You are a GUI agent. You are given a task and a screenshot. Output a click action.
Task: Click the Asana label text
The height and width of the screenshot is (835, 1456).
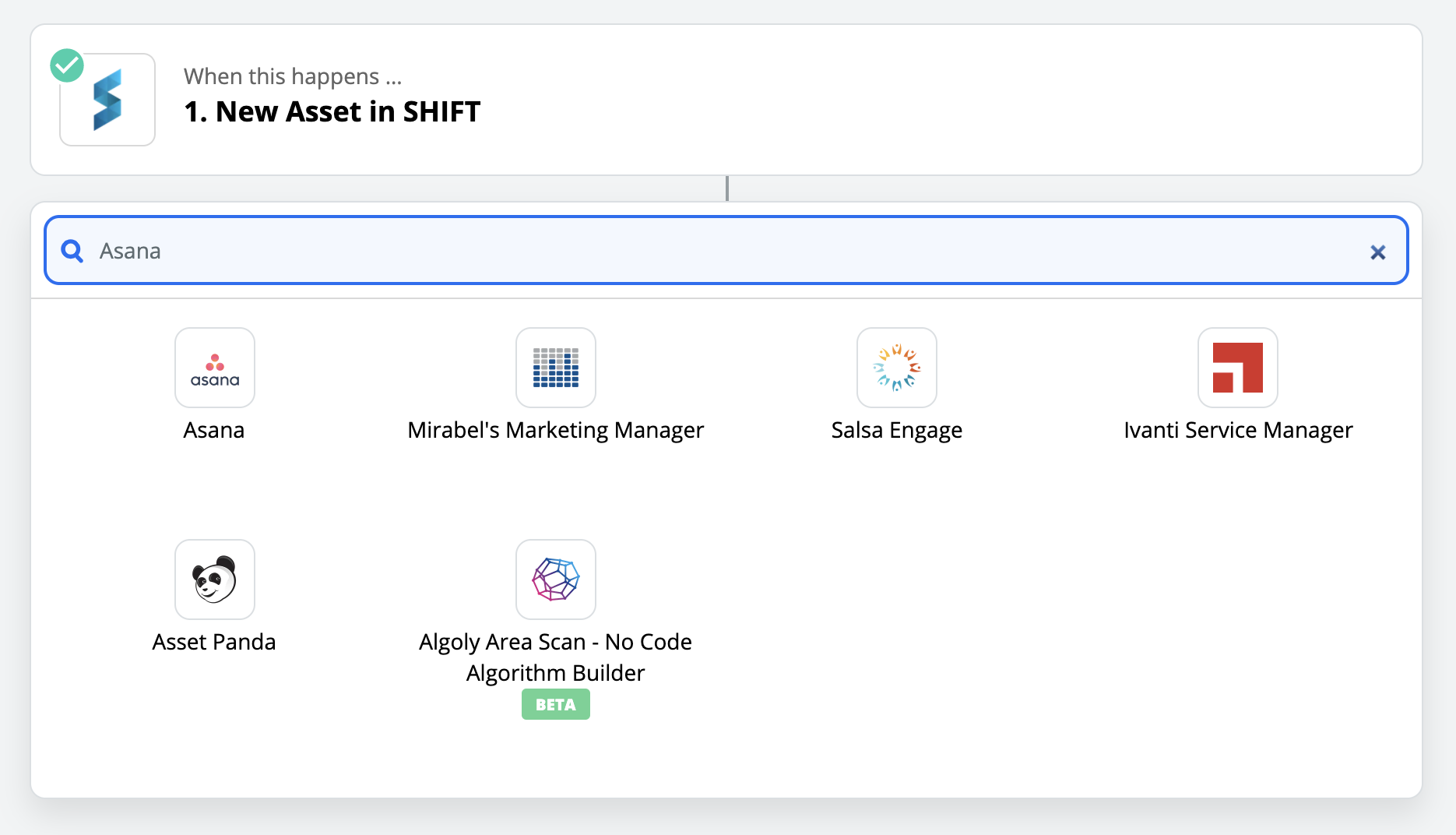coord(214,430)
